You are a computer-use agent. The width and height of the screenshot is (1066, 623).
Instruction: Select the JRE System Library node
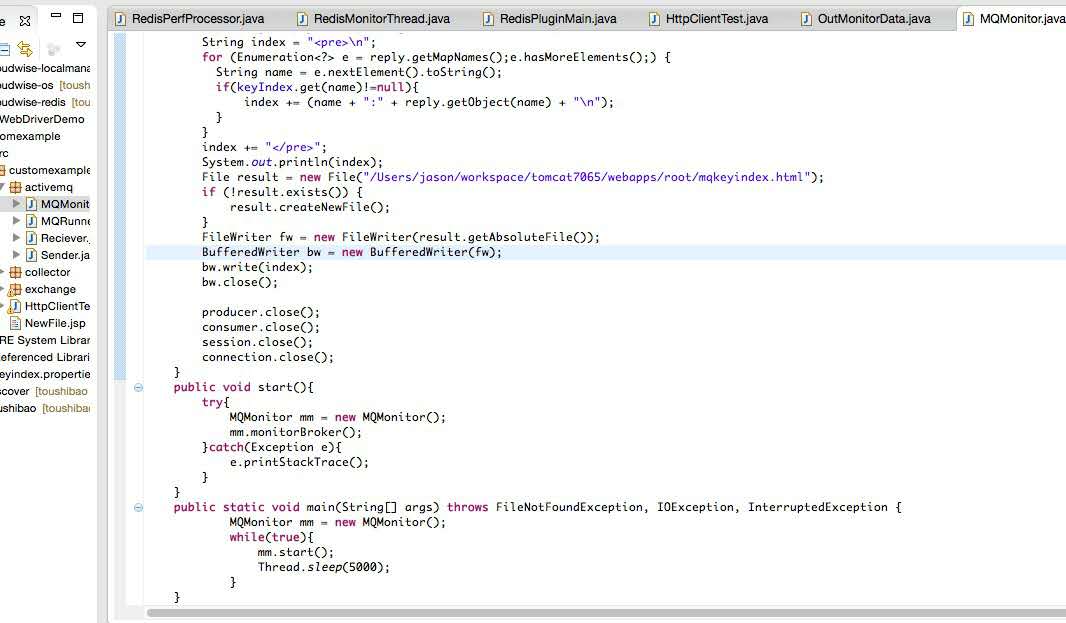[x=45, y=340]
